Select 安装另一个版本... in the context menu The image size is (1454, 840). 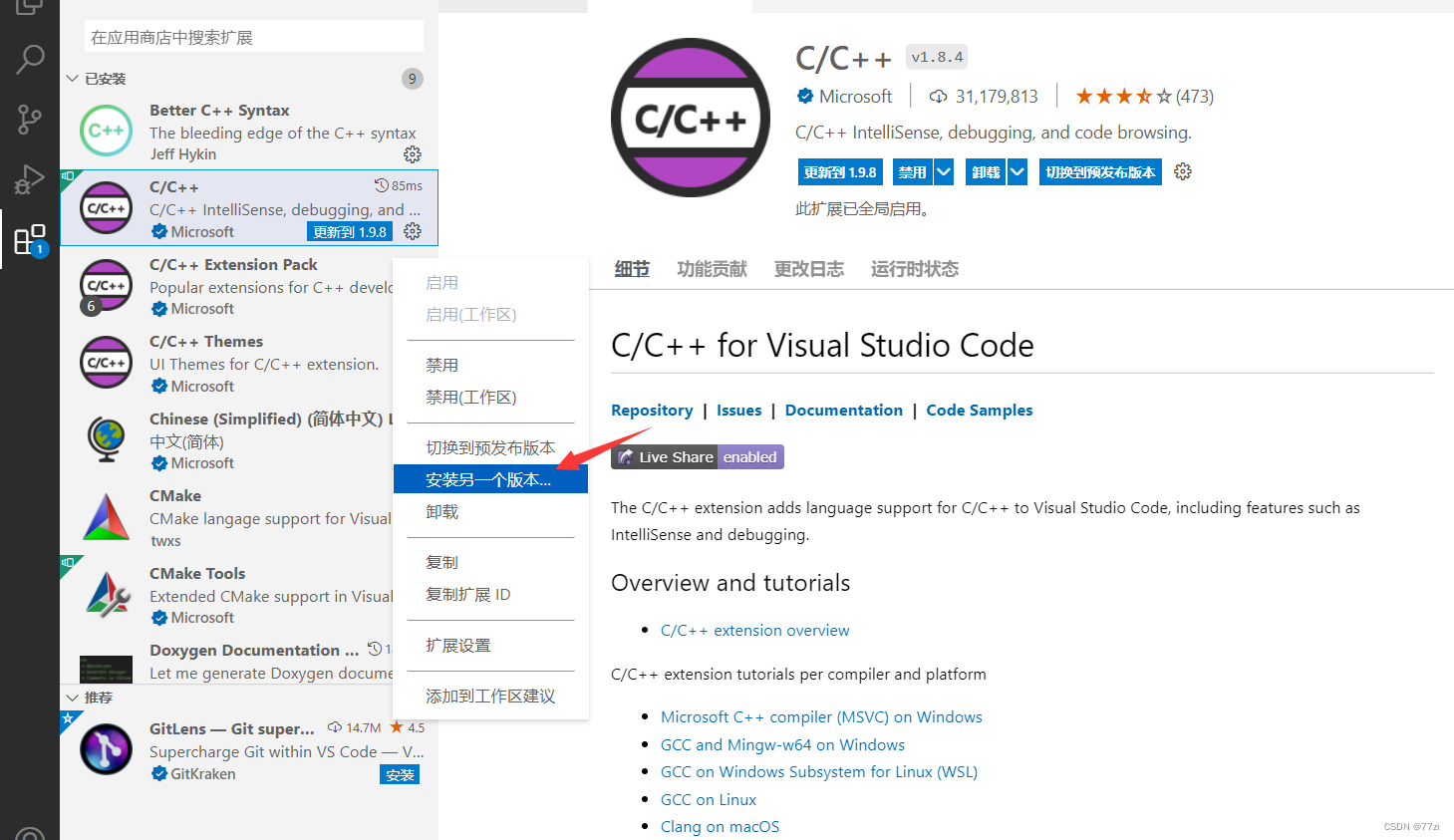click(491, 480)
